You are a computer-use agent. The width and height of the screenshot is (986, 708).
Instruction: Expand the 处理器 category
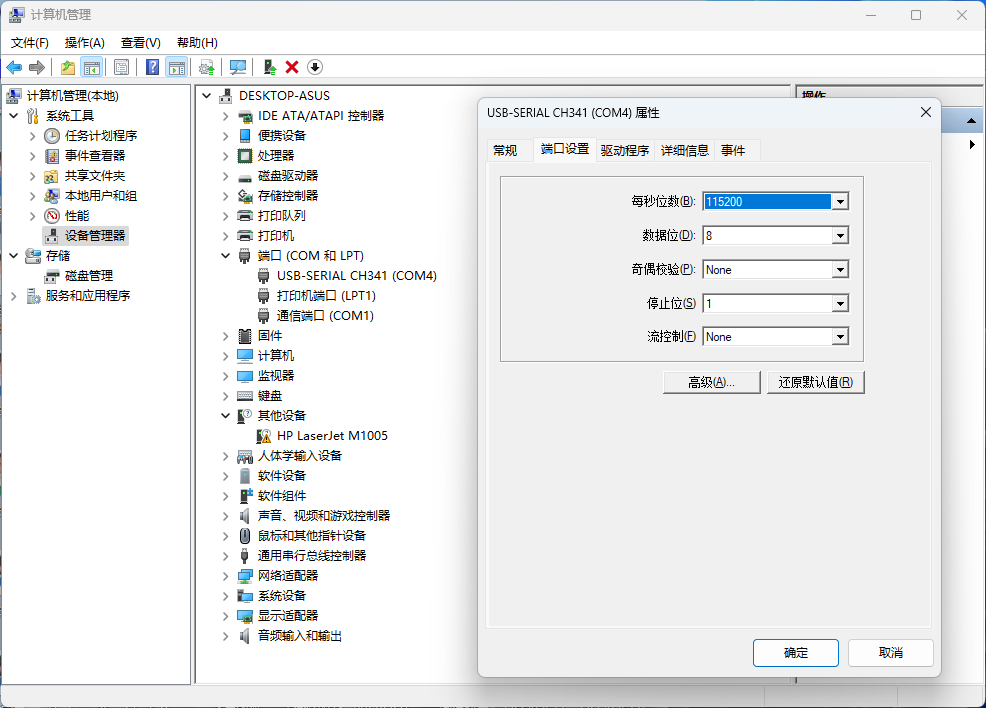coord(225,156)
